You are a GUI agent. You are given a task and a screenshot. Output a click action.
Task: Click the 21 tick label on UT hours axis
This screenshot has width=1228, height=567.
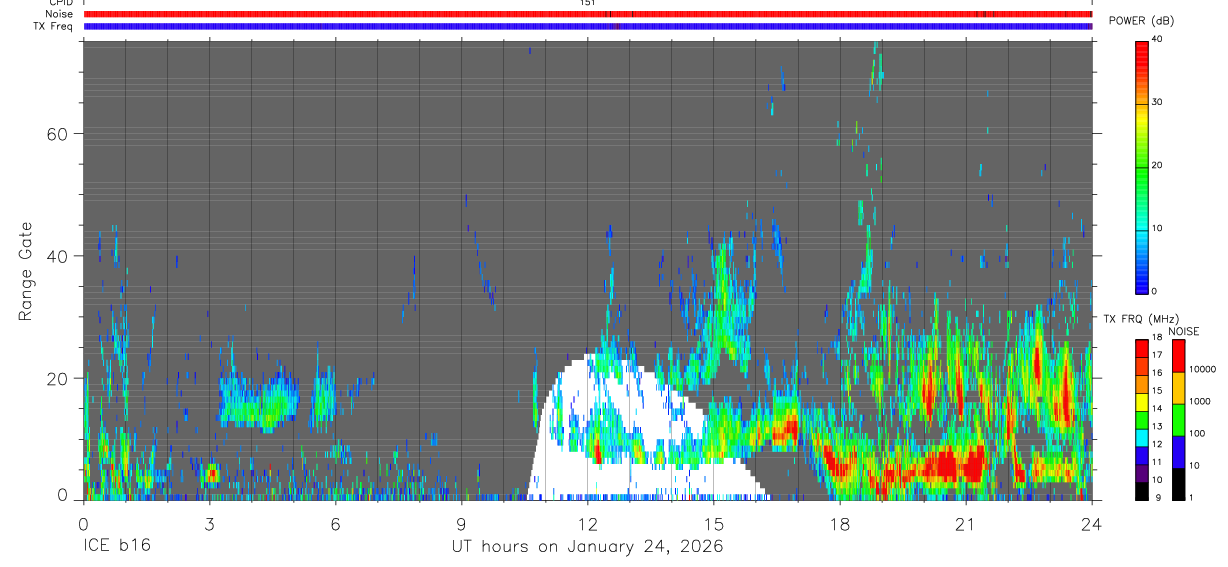[x=965, y=524]
